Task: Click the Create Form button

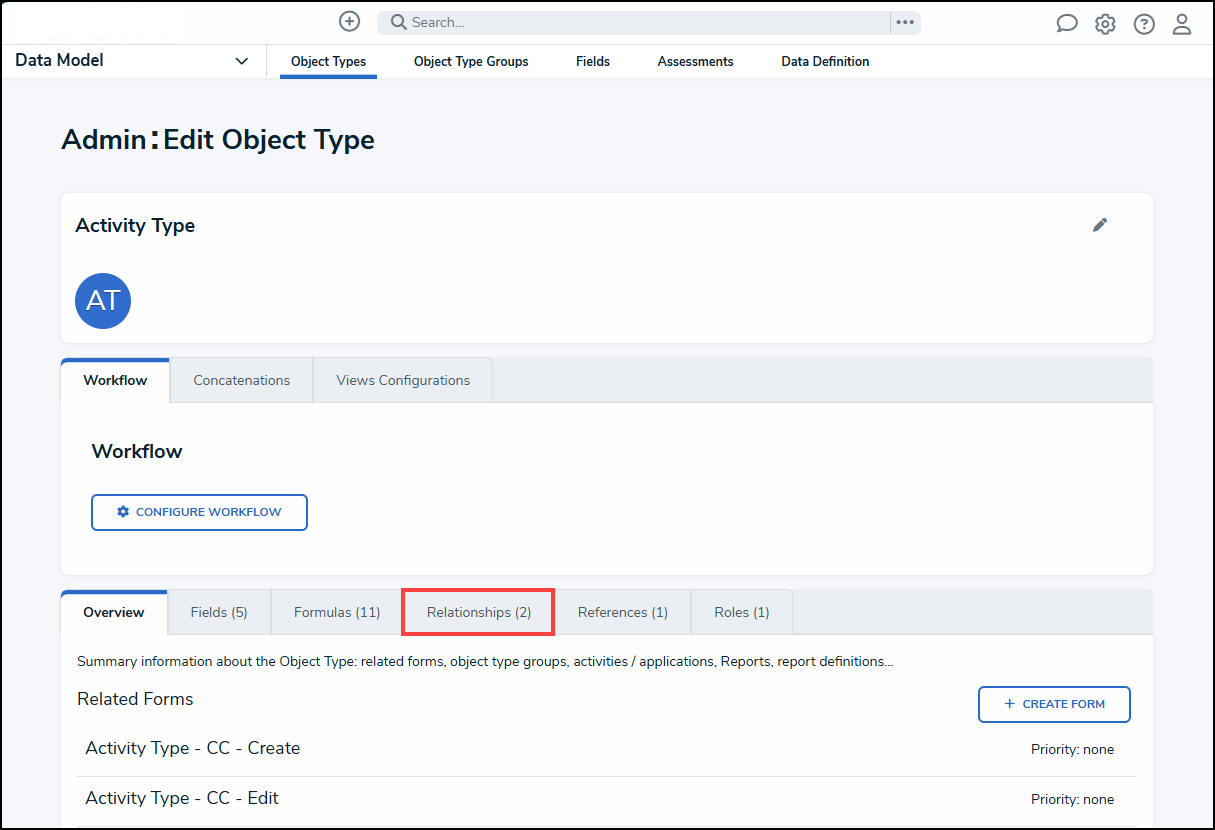Action: tap(1054, 704)
